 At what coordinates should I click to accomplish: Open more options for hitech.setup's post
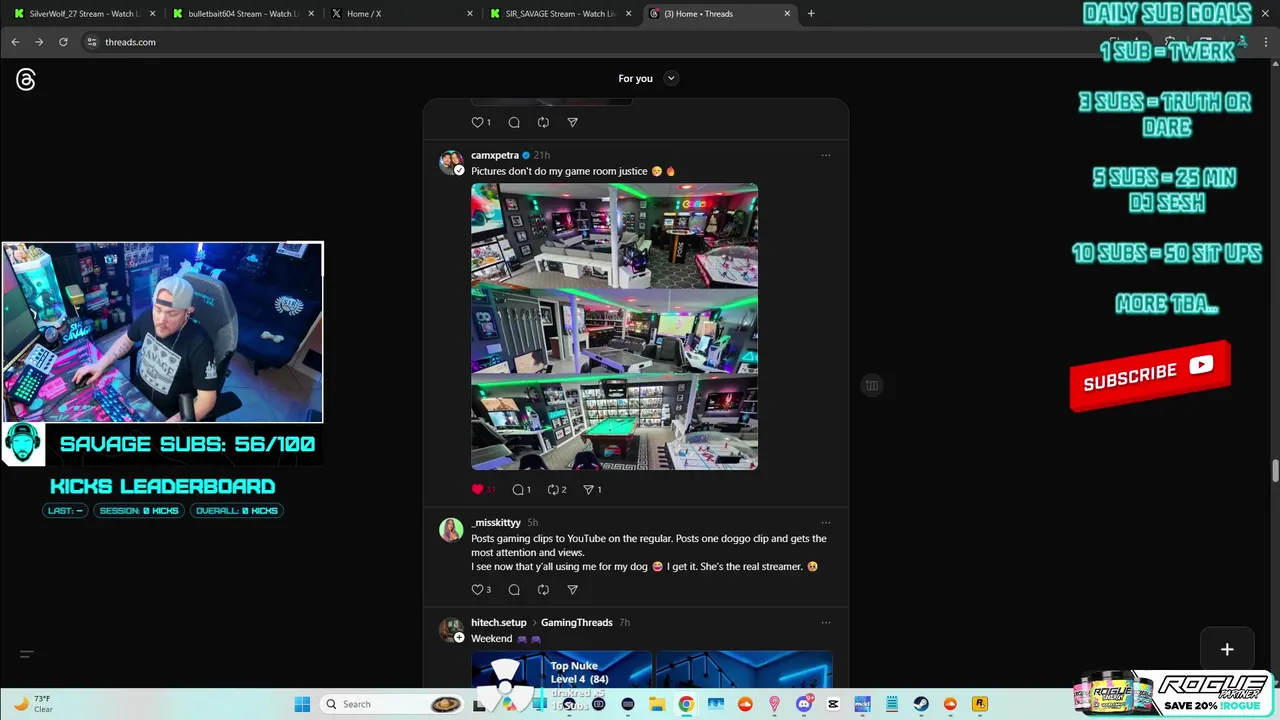pos(825,622)
